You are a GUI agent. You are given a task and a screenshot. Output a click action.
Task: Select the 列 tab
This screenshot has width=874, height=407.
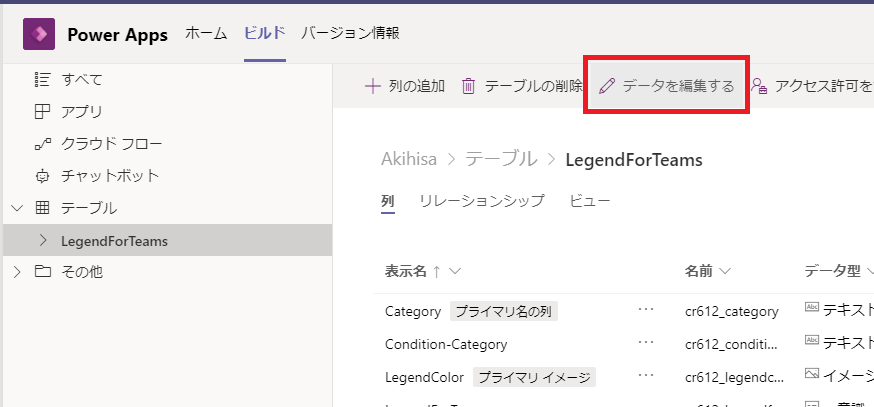tap(388, 201)
